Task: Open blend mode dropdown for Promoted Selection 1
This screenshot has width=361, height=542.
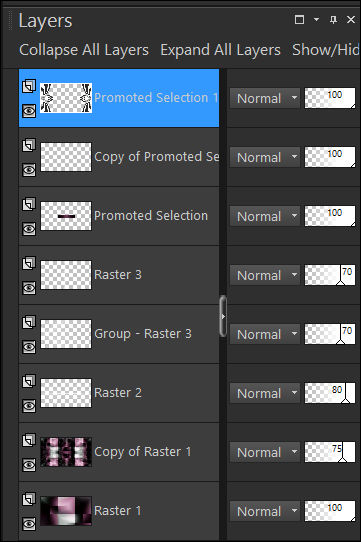Action: [265, 99]
